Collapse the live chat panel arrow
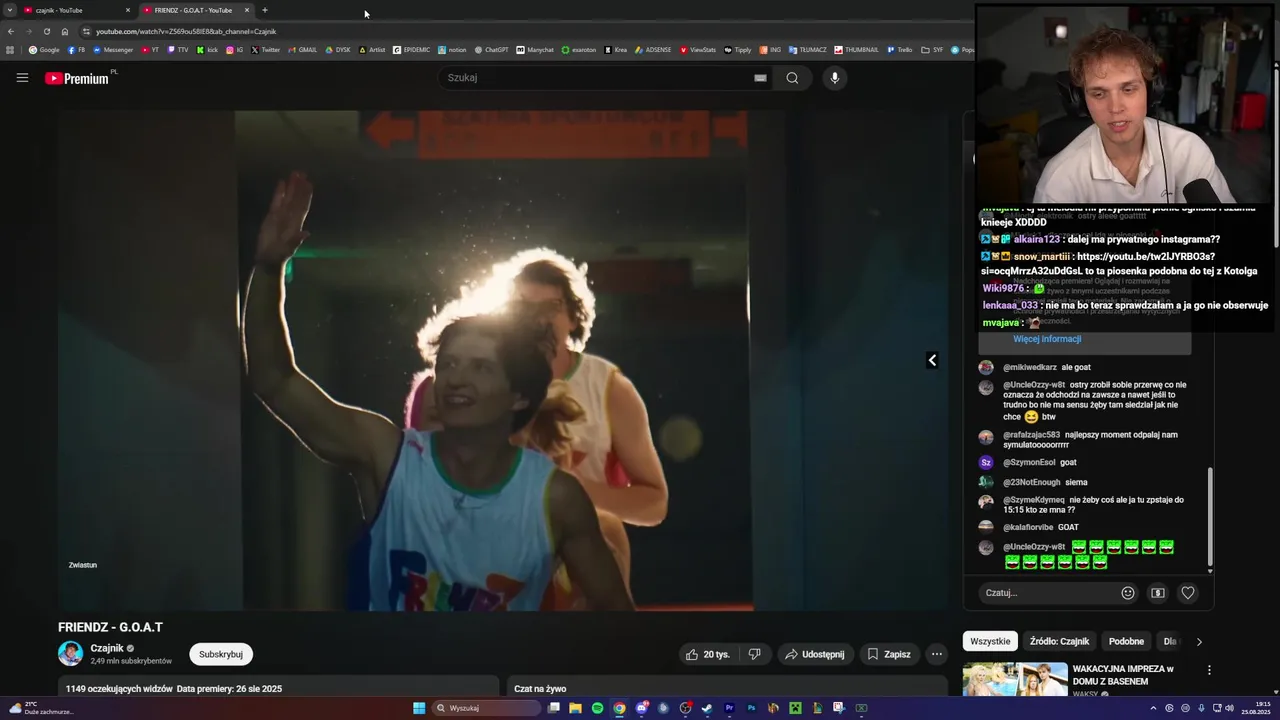1280x720 pixels. (x=932, y=360)
